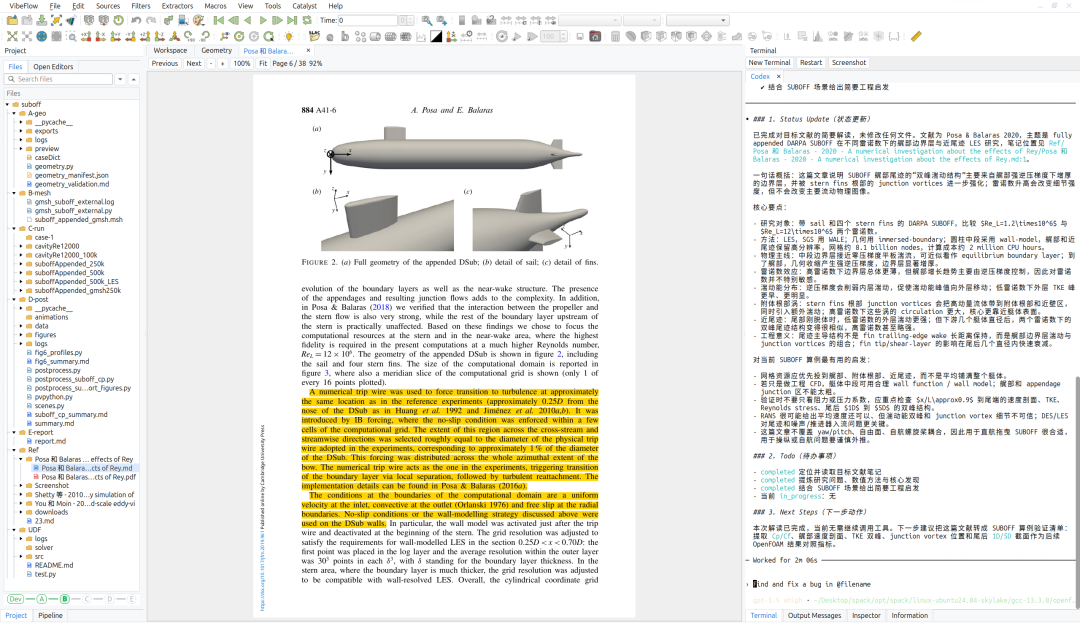
Task: Open the Filters menu
Action: coord(141,6)
